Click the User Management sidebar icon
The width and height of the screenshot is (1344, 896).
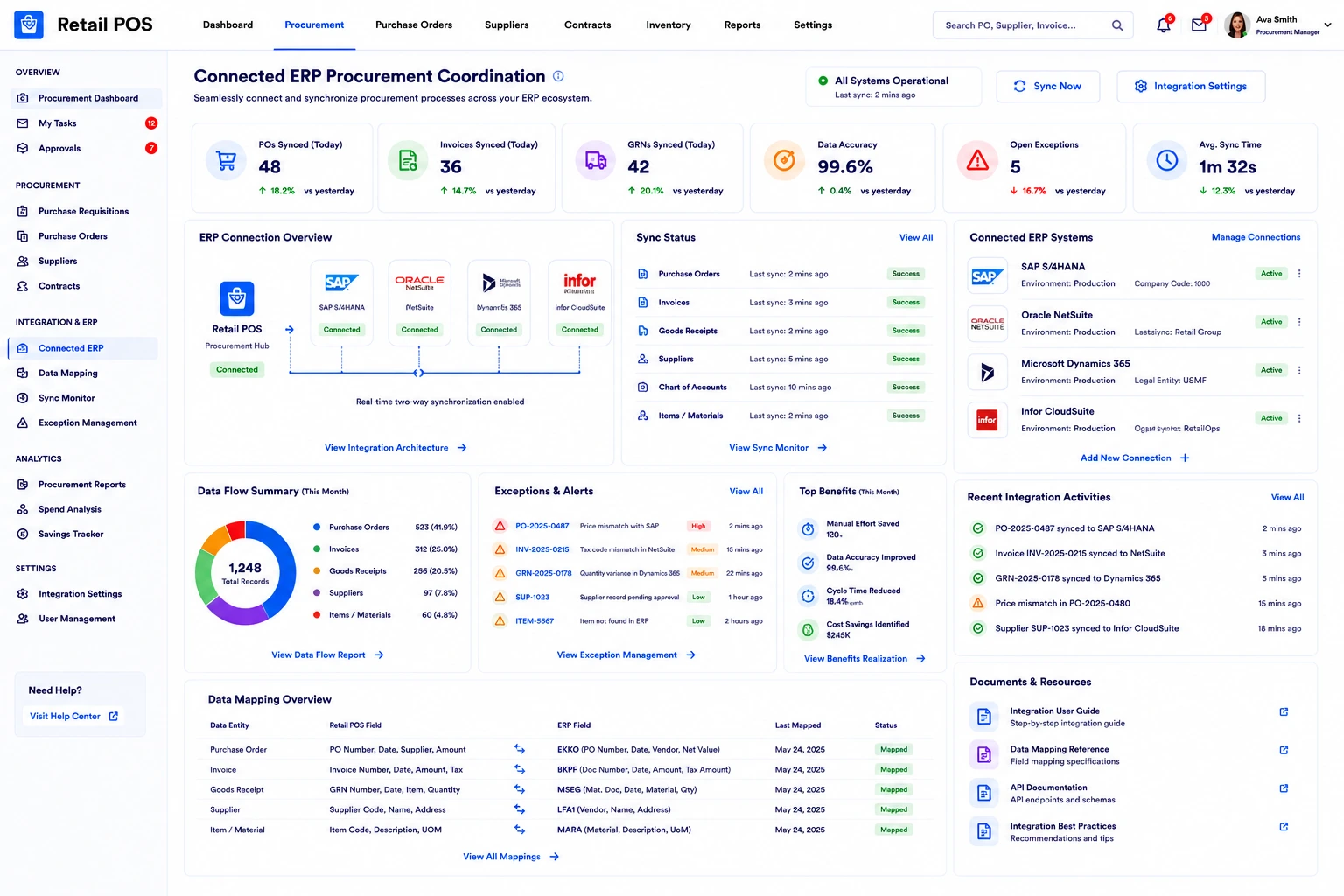[x=23, y=619]
